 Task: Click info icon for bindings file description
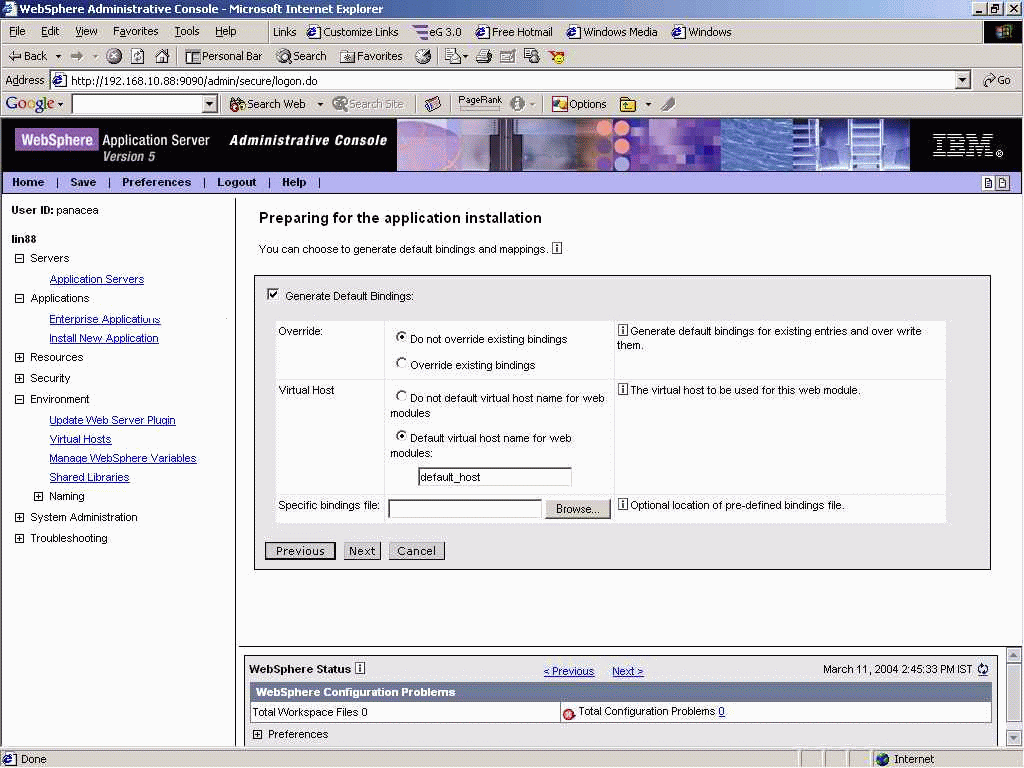point(622,504)
